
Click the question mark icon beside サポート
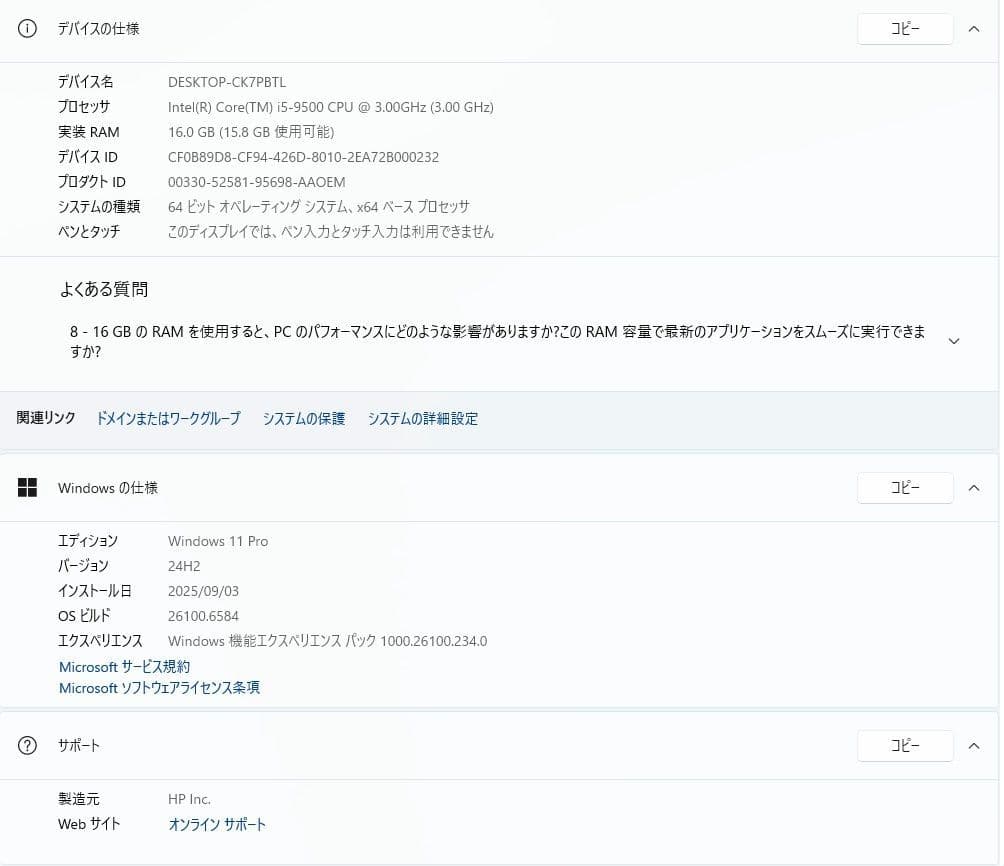pyautogui.click(x=27, y=745)
